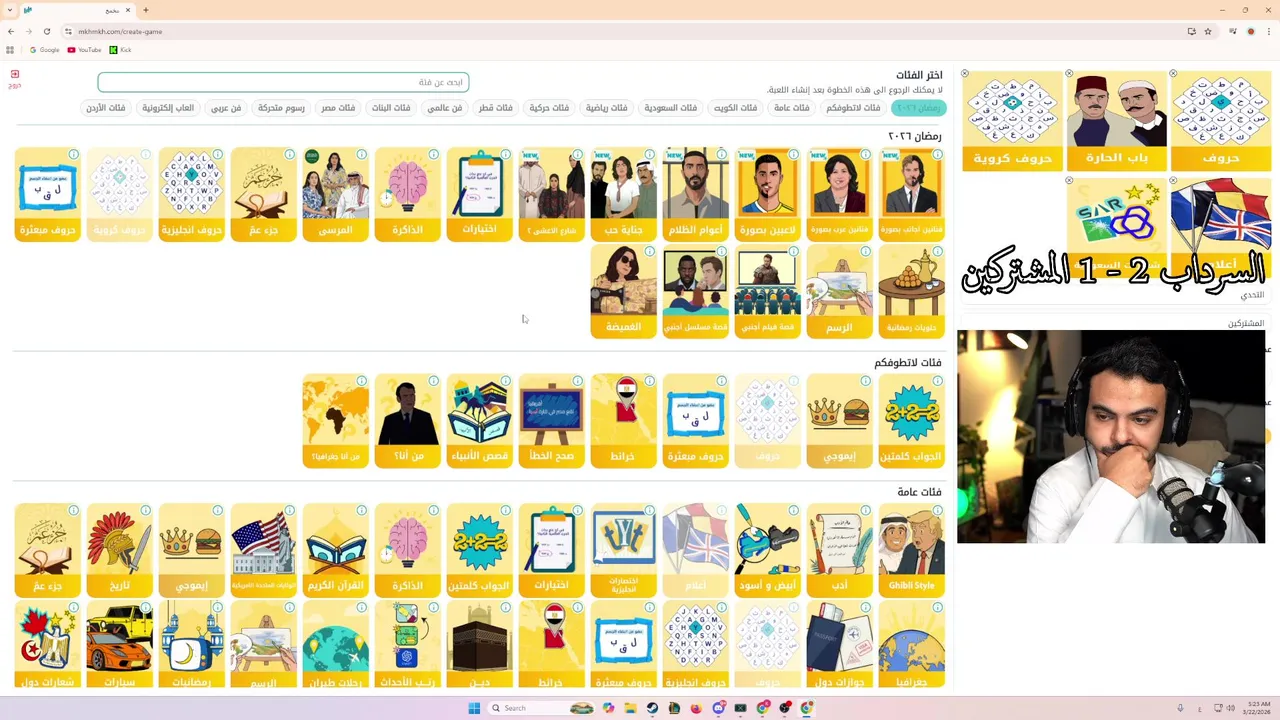Select the قصة مسلسل اجنبي category card
The height and width of the screenshot is (720, 1280).
[695, 292]
